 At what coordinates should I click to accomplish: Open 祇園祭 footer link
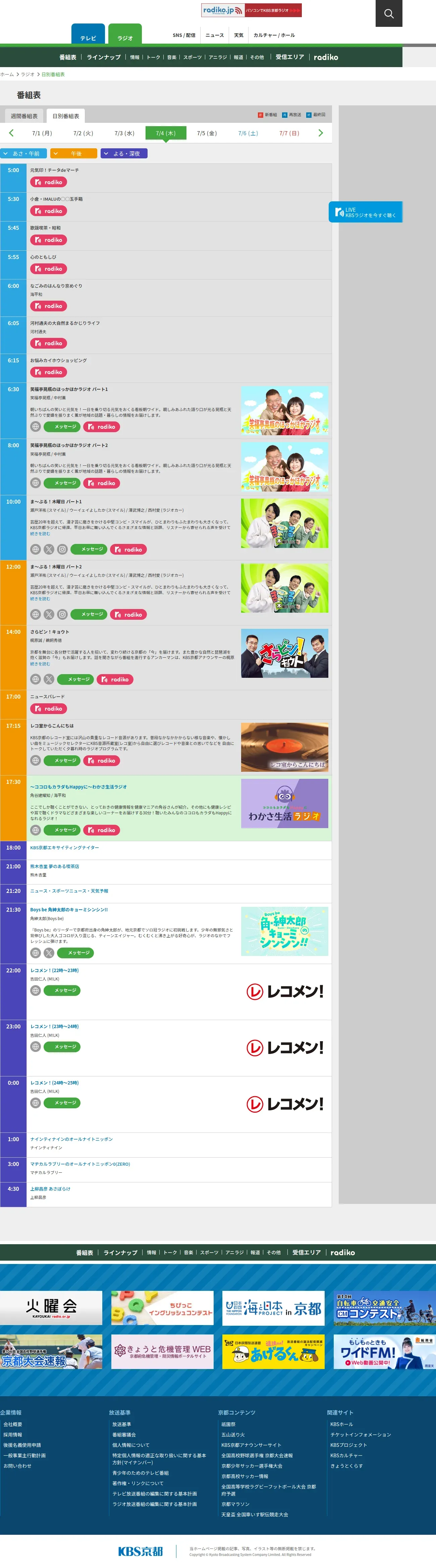tap(228, 1424)
